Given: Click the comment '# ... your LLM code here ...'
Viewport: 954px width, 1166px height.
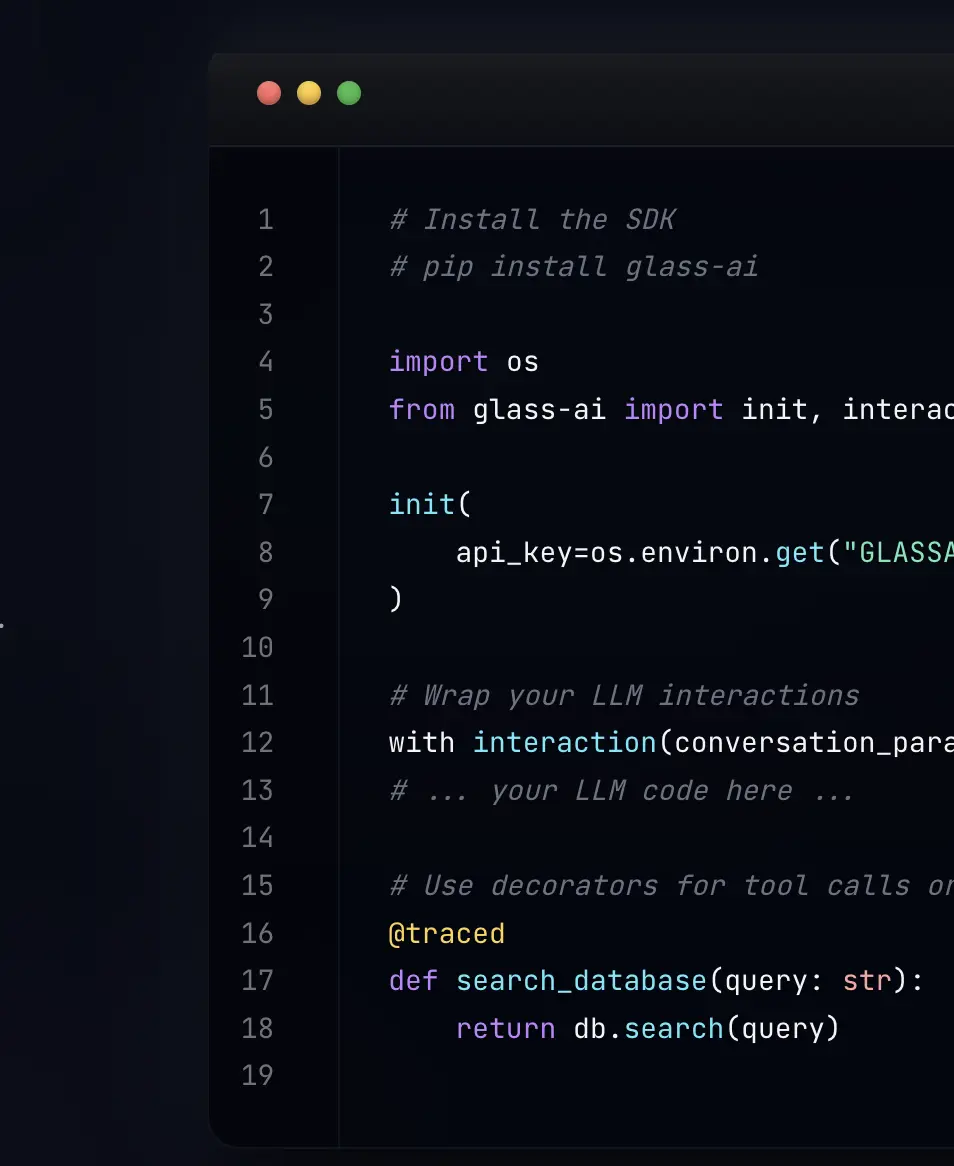Looking at the screenshot, I should (622, 790).
